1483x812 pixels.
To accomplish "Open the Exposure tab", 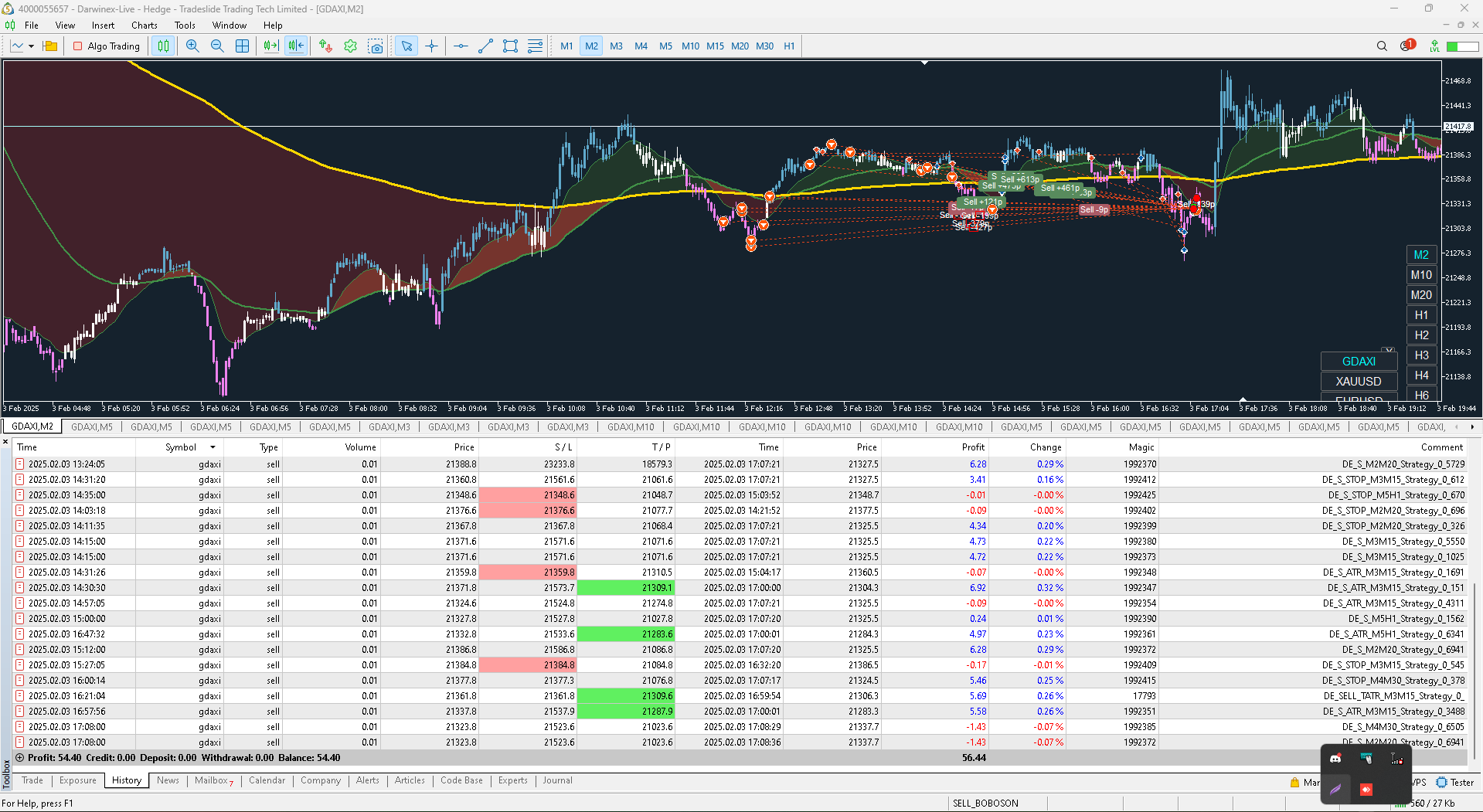I will [78, 781].
